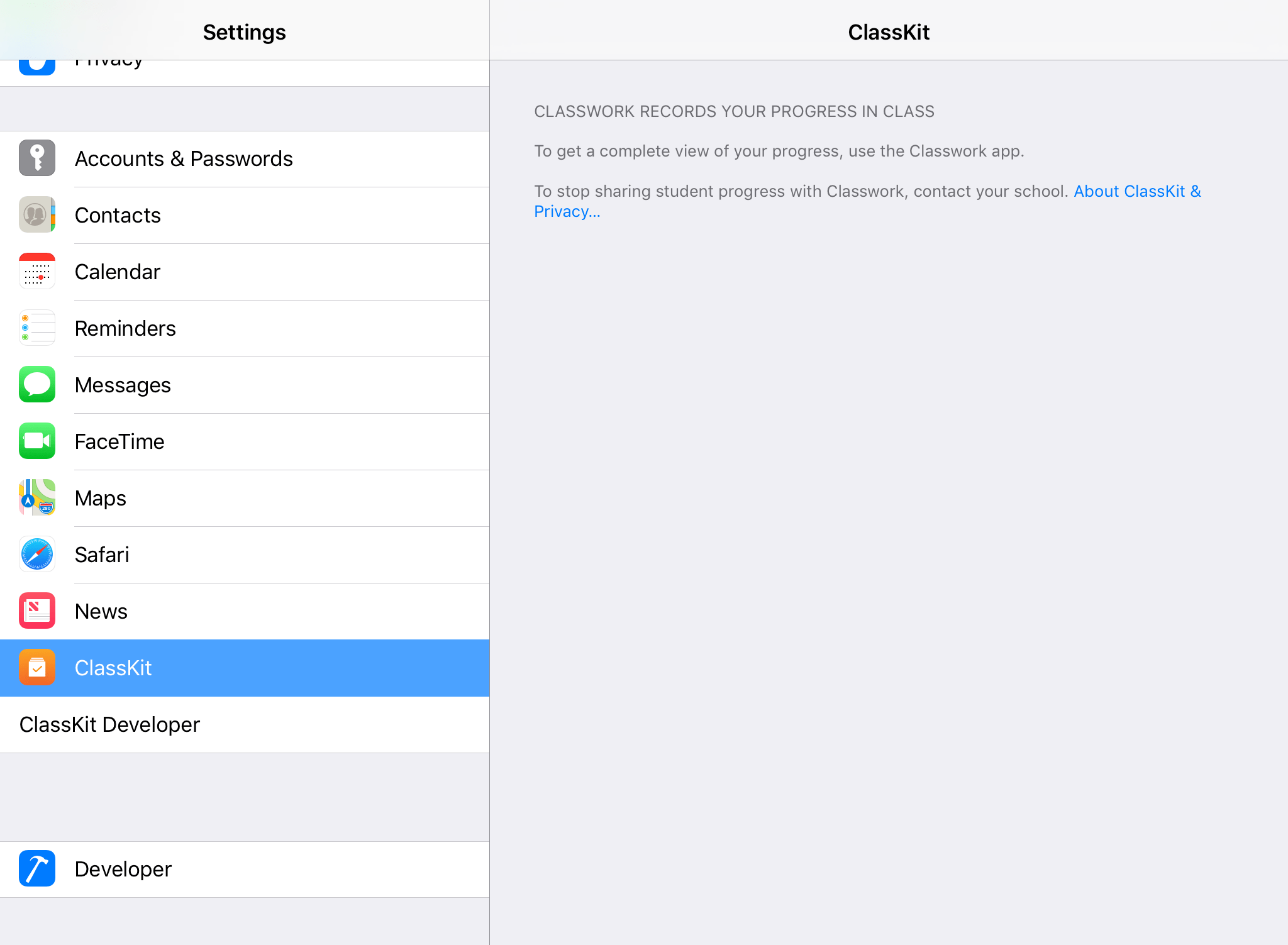The width and height of the screenshot is (1288, 945).
Task: Click the Settings pane title
Action: click(x=245, y=31)
